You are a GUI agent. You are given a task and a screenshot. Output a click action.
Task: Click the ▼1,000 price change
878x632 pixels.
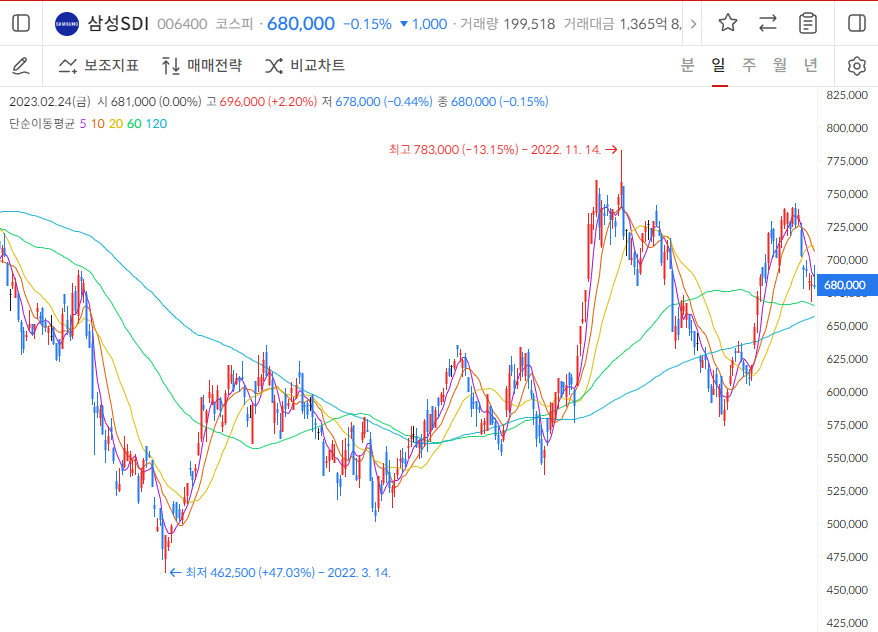coord(423,24)
